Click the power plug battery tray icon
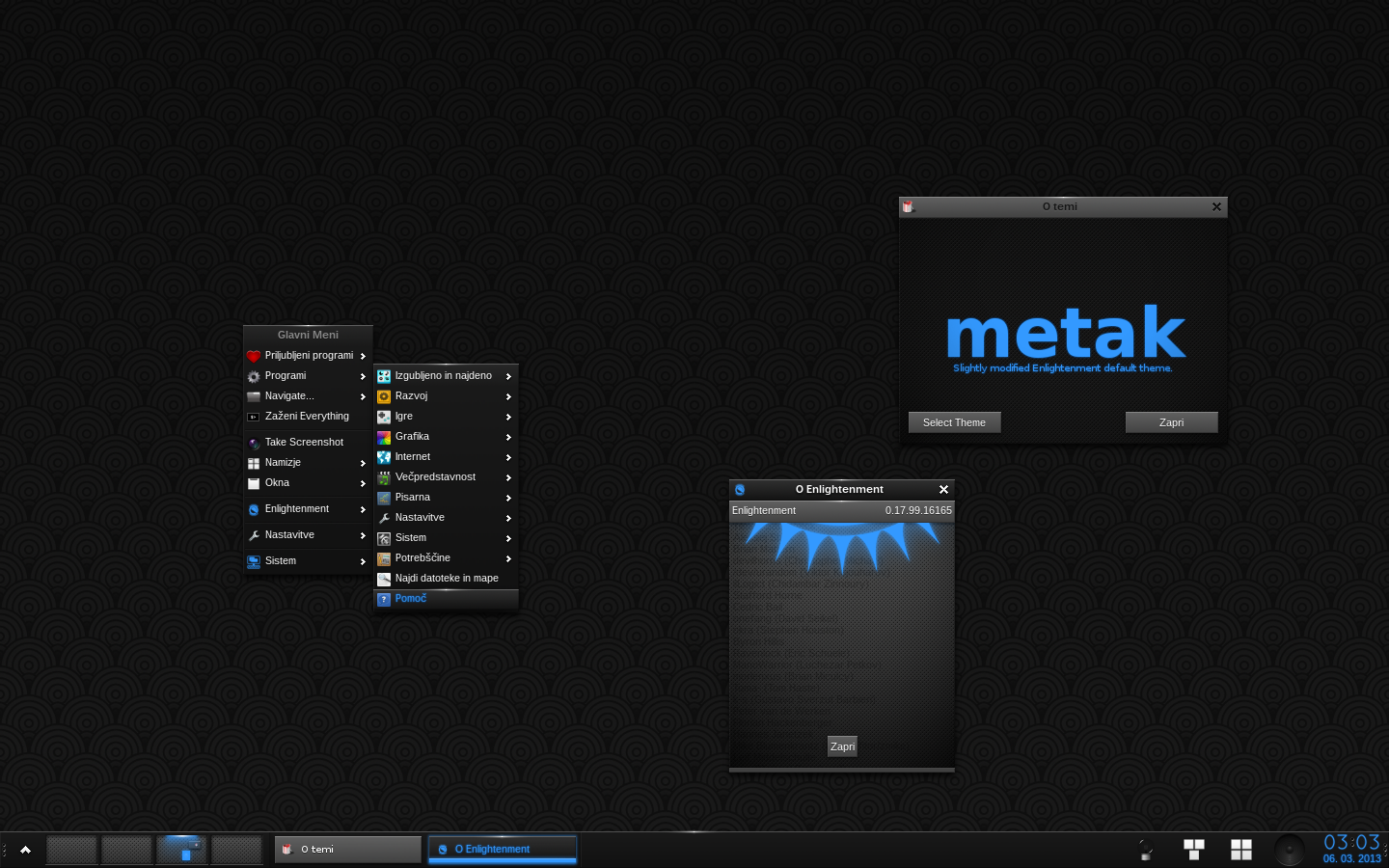Image resolution: width=1389 pixels, height=868 pixels. point(1146,850)
